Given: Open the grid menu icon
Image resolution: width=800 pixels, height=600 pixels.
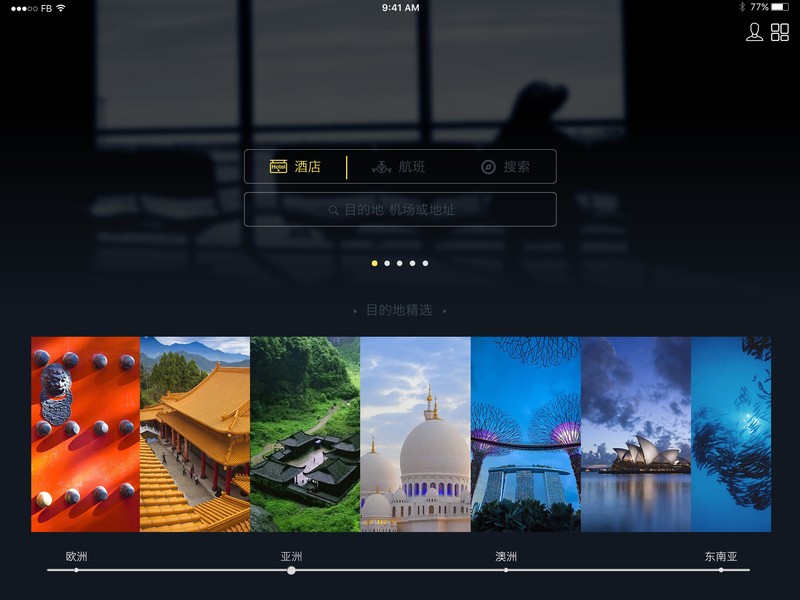Looking at the screenshot, I should (780, 32).
